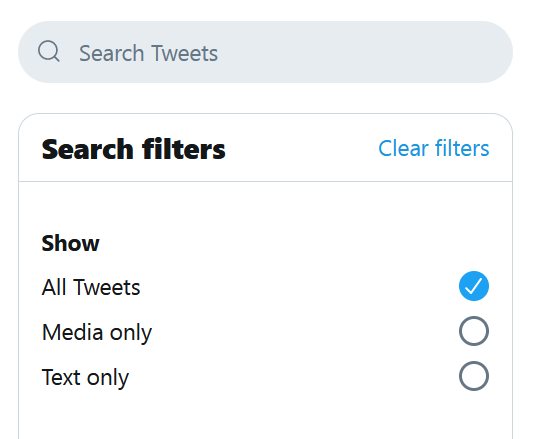The image size is (544, 439).
Task: Click the blue filled circle for All Tweets
Action: tap(474, 286)
